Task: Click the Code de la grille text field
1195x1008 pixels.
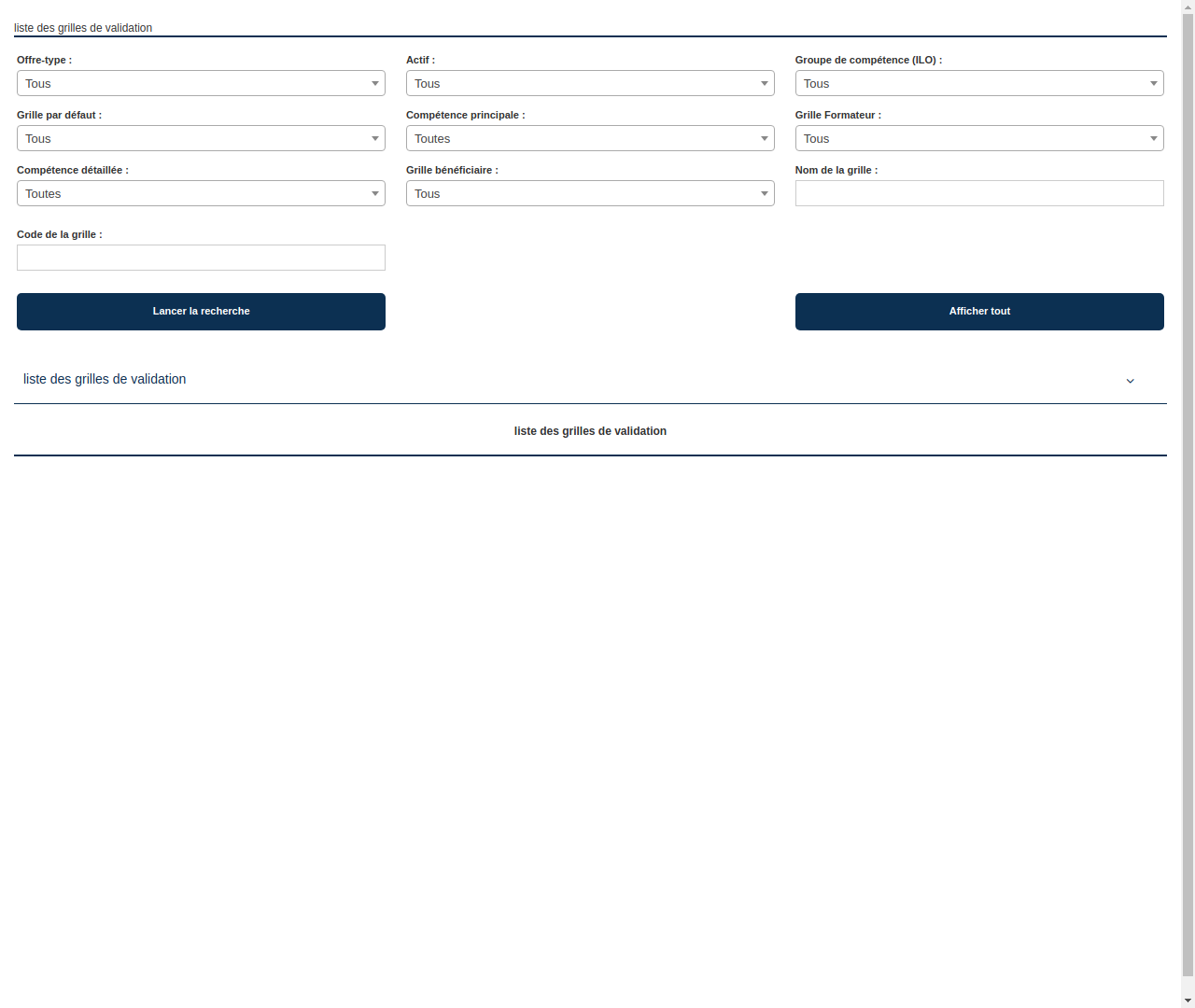Action: tap(201, 258)
